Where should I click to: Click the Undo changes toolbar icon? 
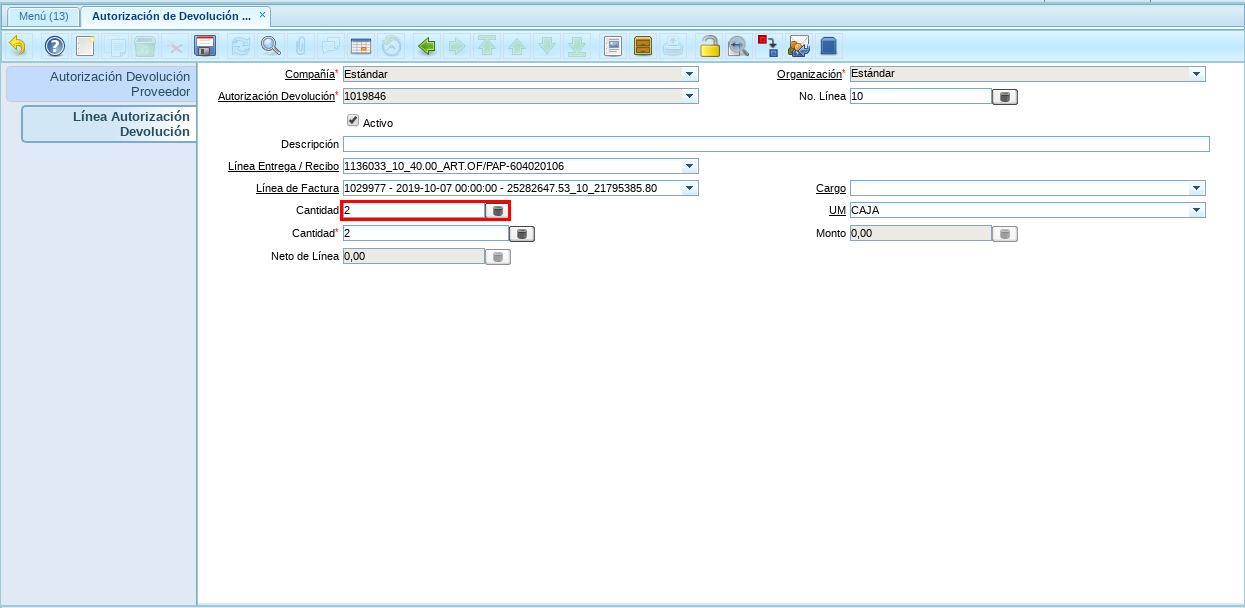(x=18, y=46)
